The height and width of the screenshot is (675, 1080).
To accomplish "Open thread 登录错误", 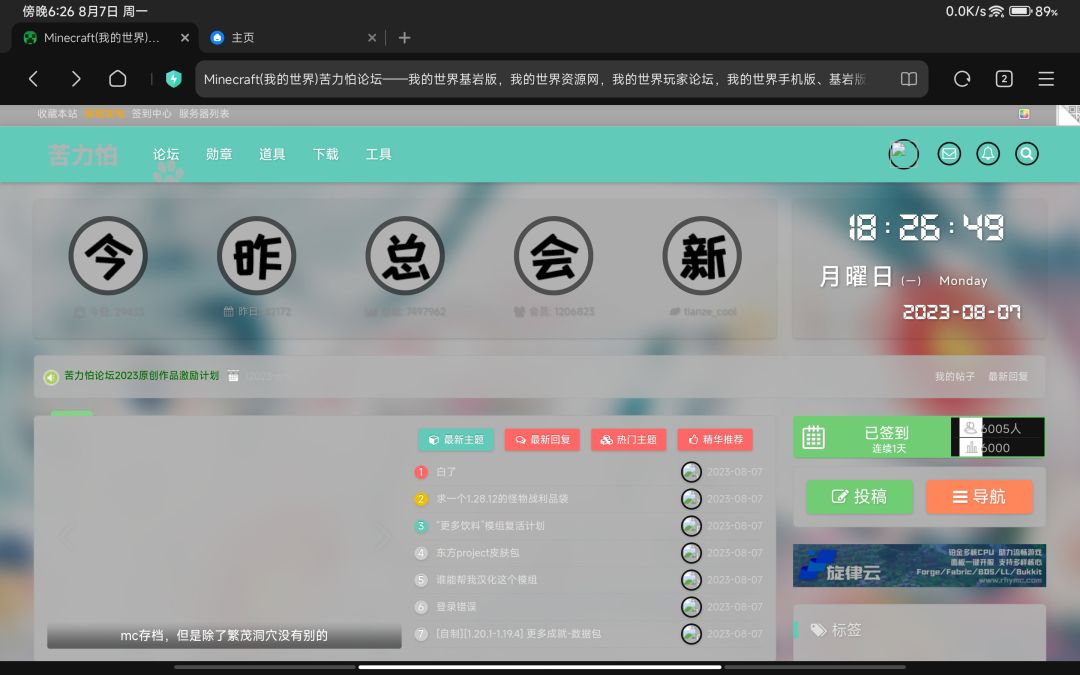I will coord(456,607).
